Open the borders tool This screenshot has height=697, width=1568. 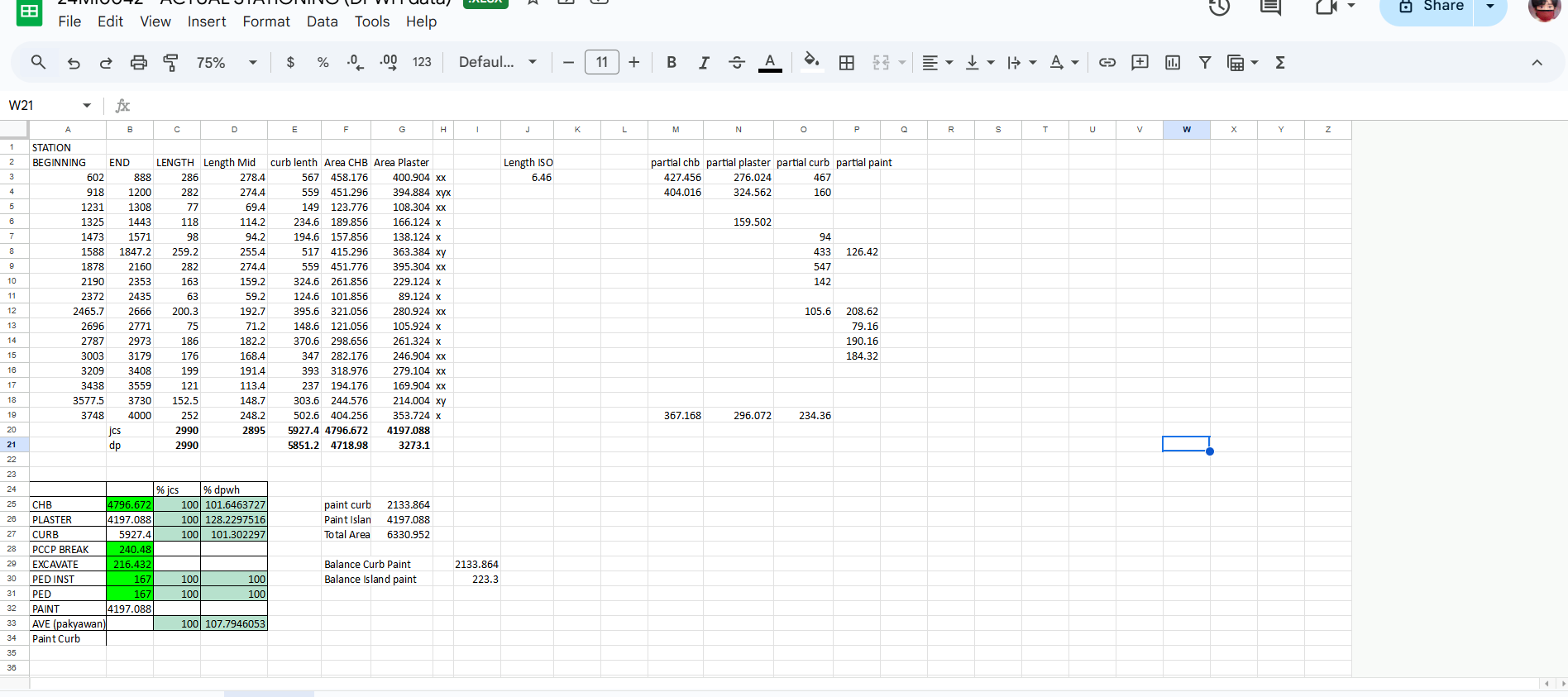[x=847, y=62]
